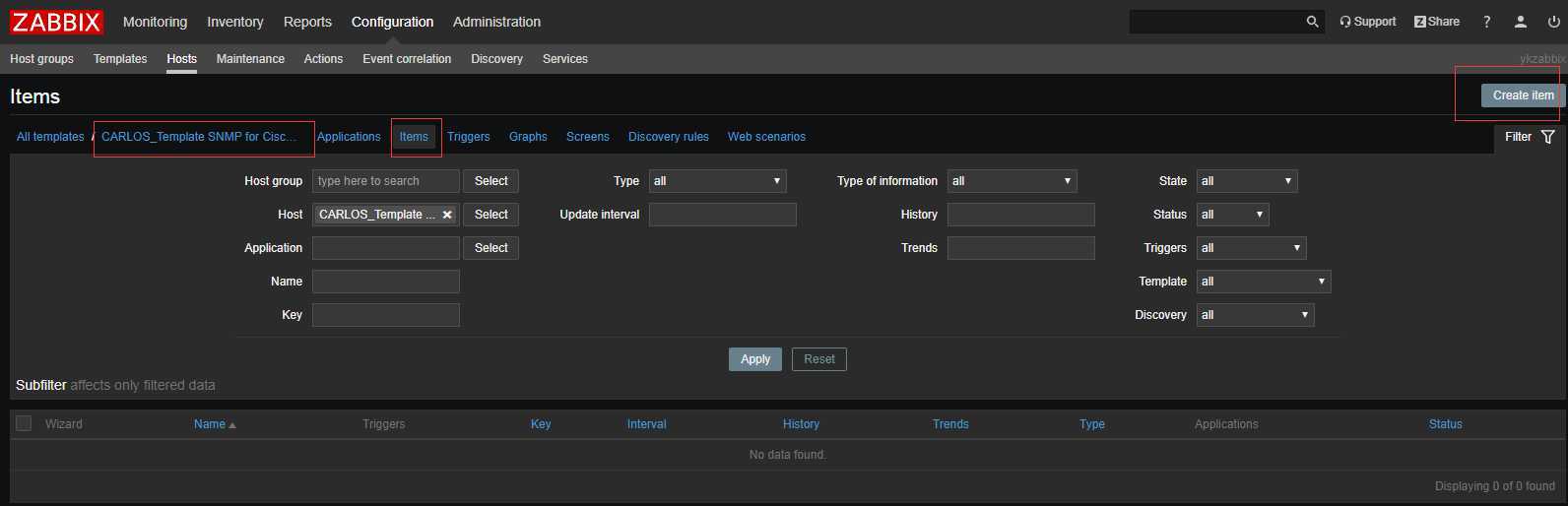Open the Share link

click(1437, 22)
